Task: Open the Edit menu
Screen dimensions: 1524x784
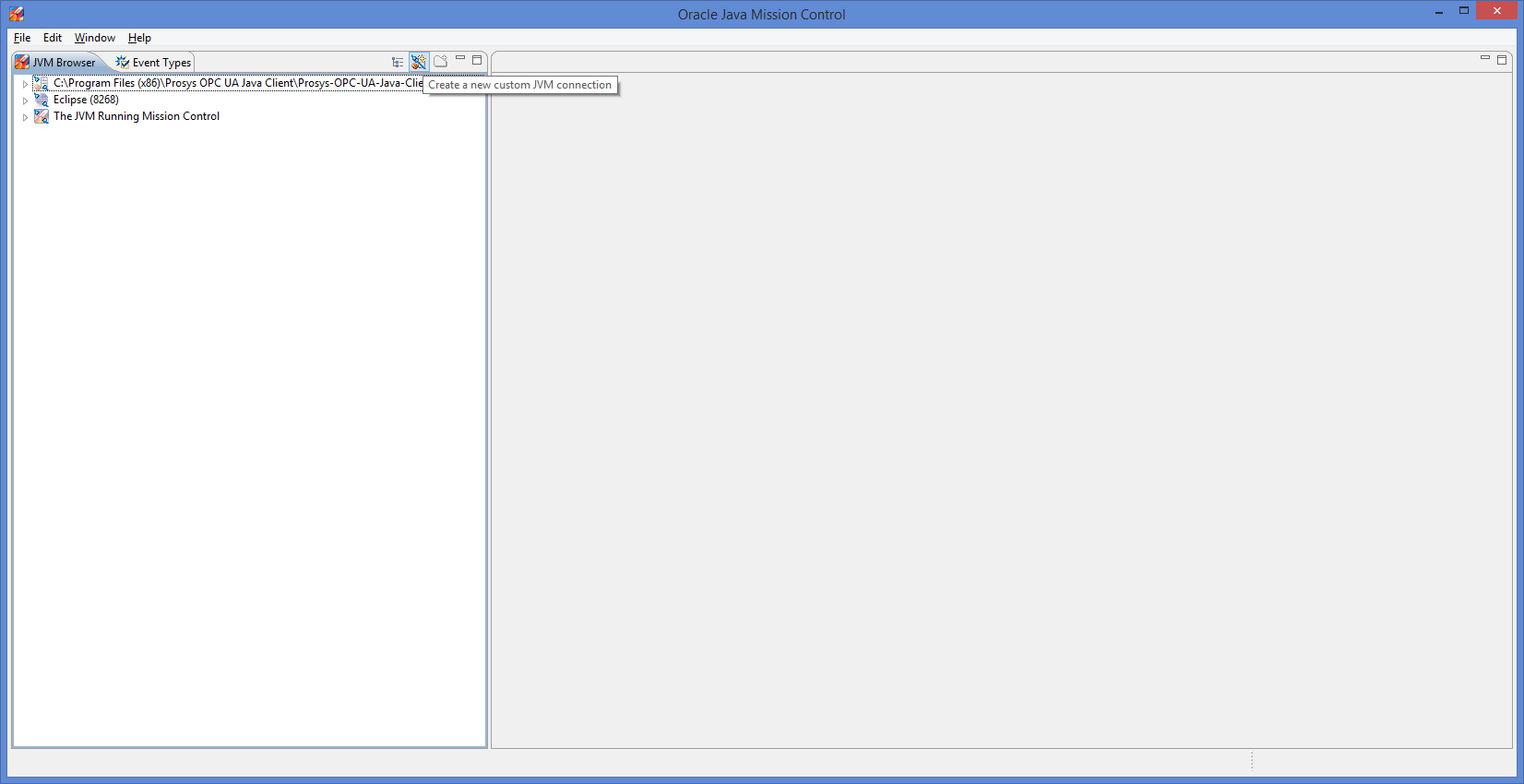Action: (x=53, y=38)
